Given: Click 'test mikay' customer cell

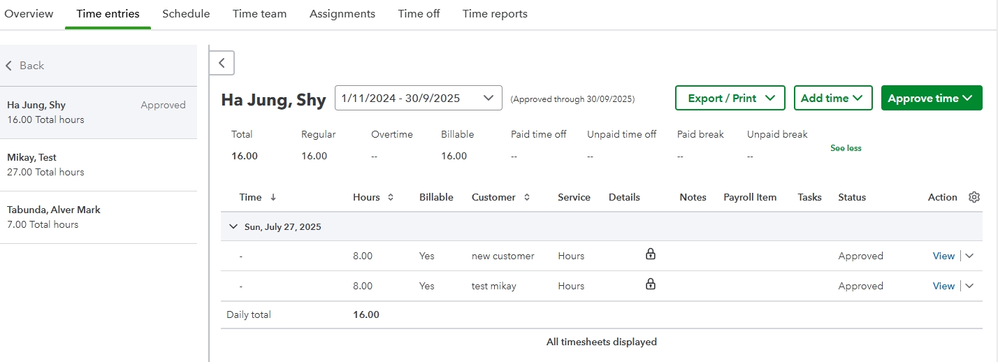Looking at the screenshot, I should point(493,286).
